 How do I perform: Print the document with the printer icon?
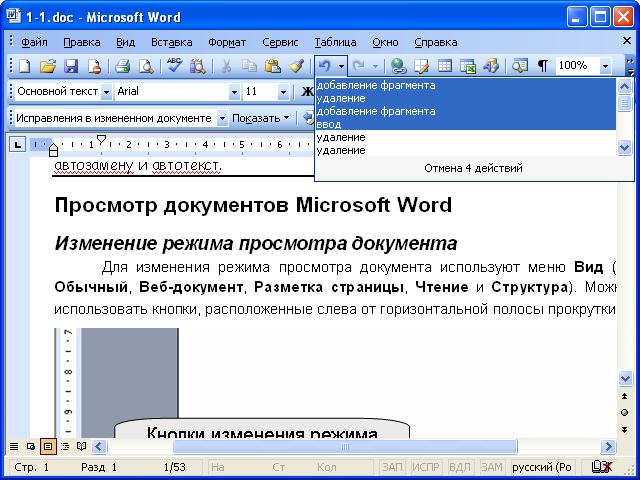point(122,66)
